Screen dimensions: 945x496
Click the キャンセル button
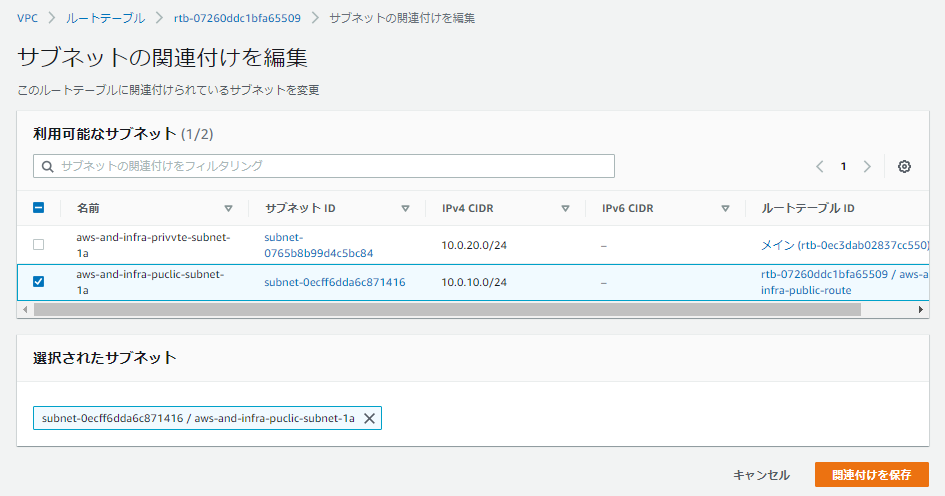(x=761, y=475)
